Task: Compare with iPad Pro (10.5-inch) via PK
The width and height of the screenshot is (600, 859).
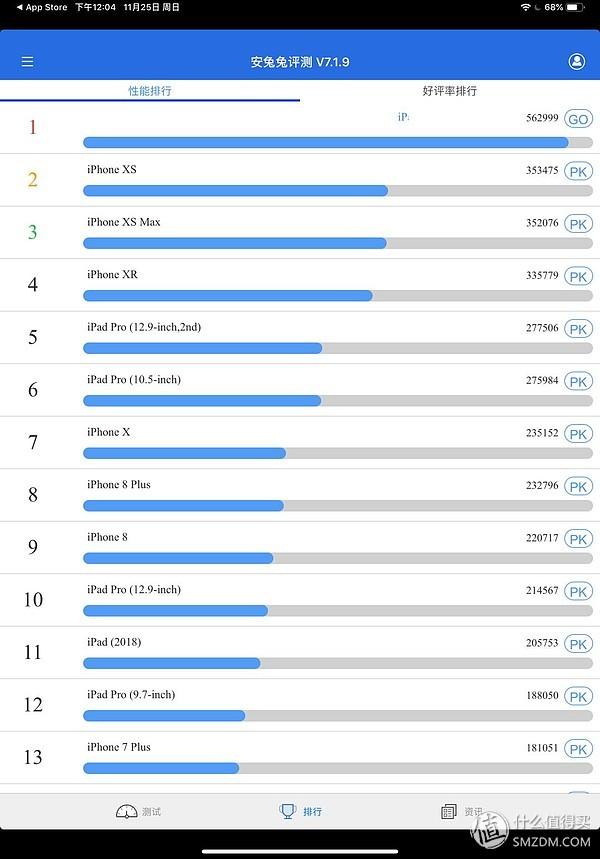Action: tap(578, 381)
